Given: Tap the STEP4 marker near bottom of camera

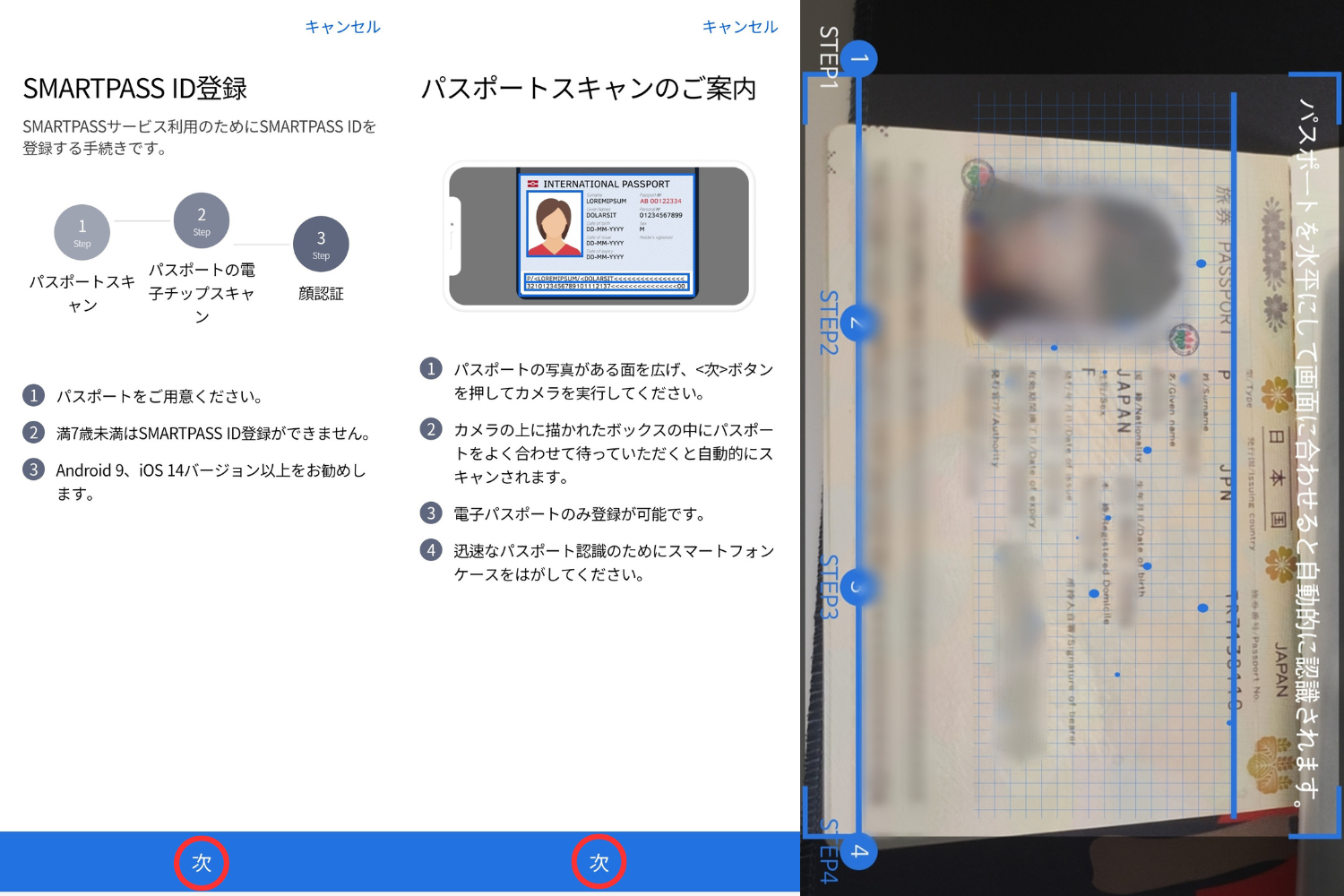Looking at the screenshot, I should [x=857, y=852].
